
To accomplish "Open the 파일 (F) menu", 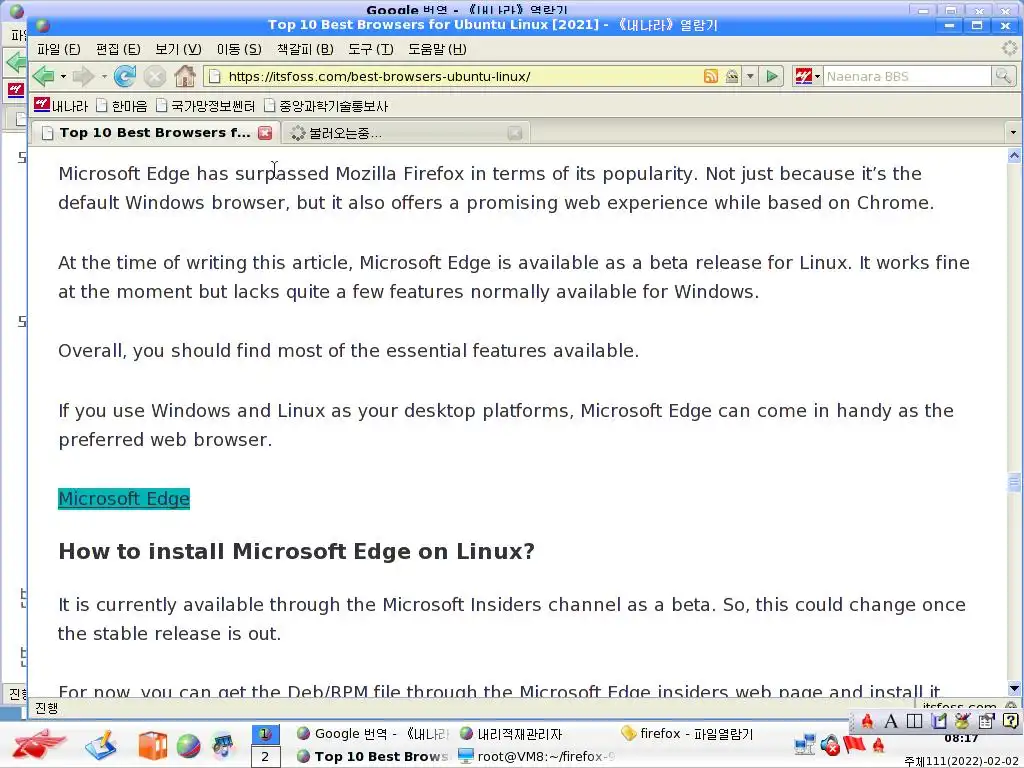I will pos(58,49).
